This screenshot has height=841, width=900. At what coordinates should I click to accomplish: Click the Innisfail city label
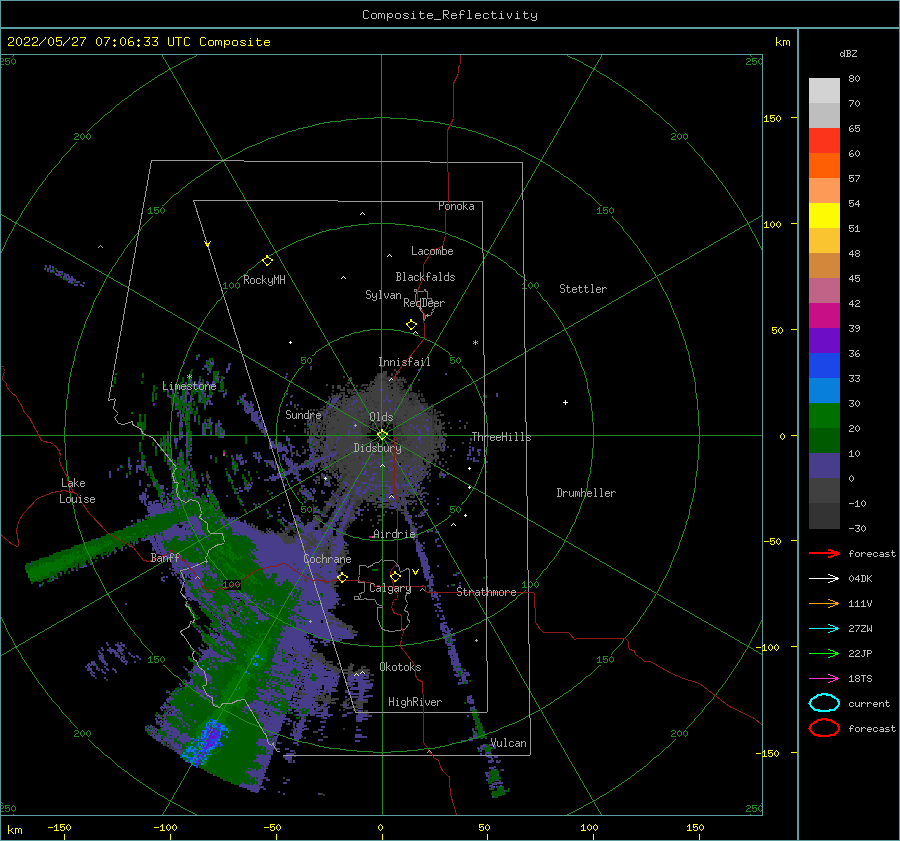pyautogui.click(x=404, y=362)
